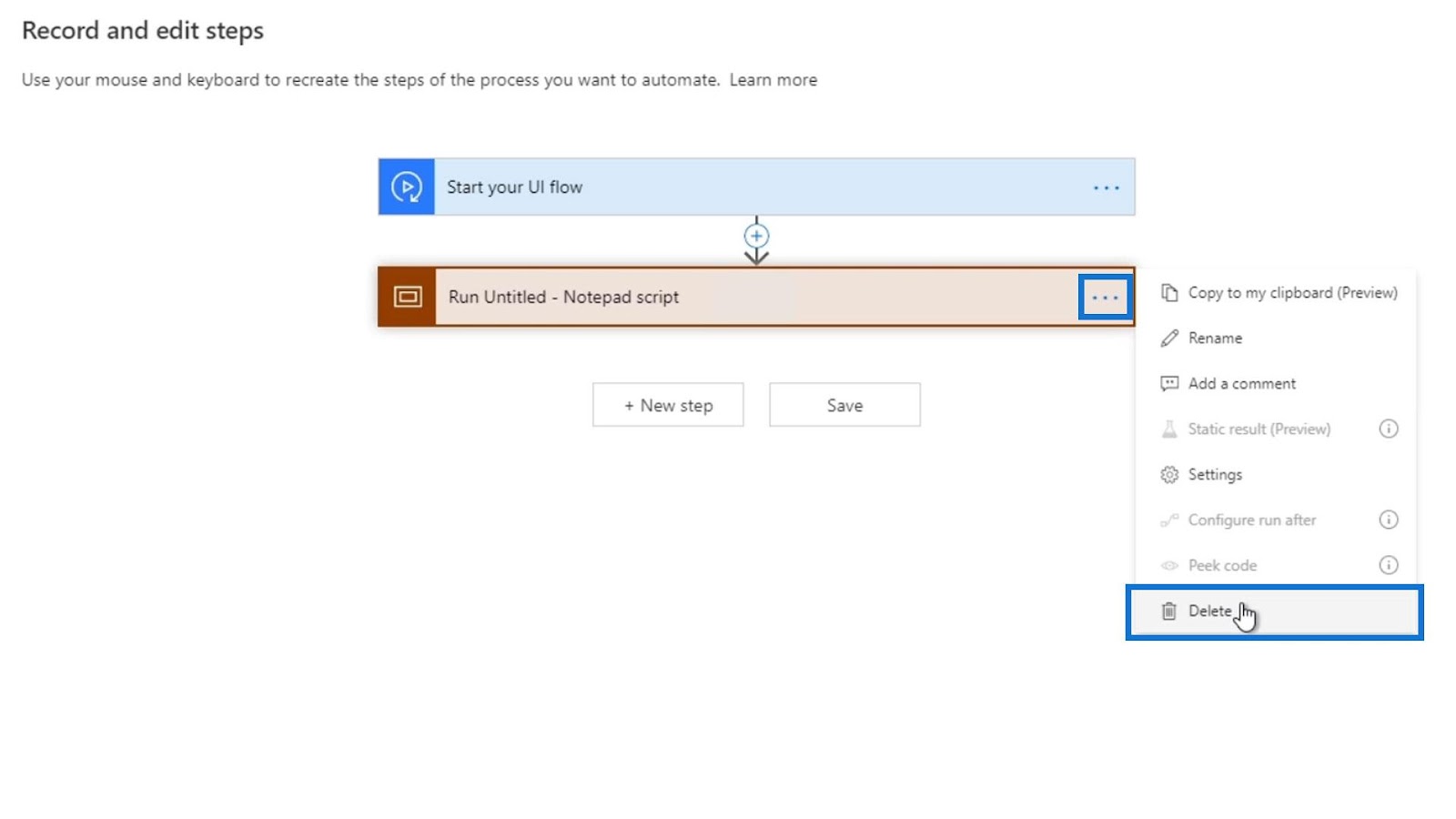
Task: Expand the Start your UI flow card header
Action: point(756,187)
